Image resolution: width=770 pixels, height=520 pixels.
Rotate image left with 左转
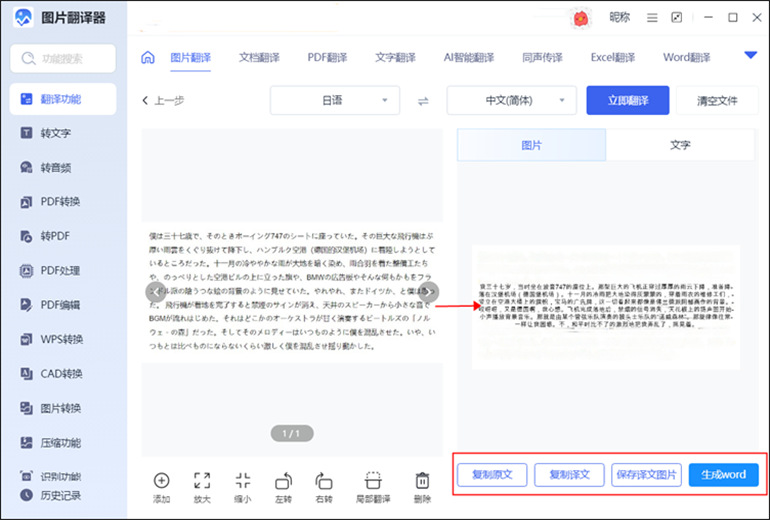[283, 481]
